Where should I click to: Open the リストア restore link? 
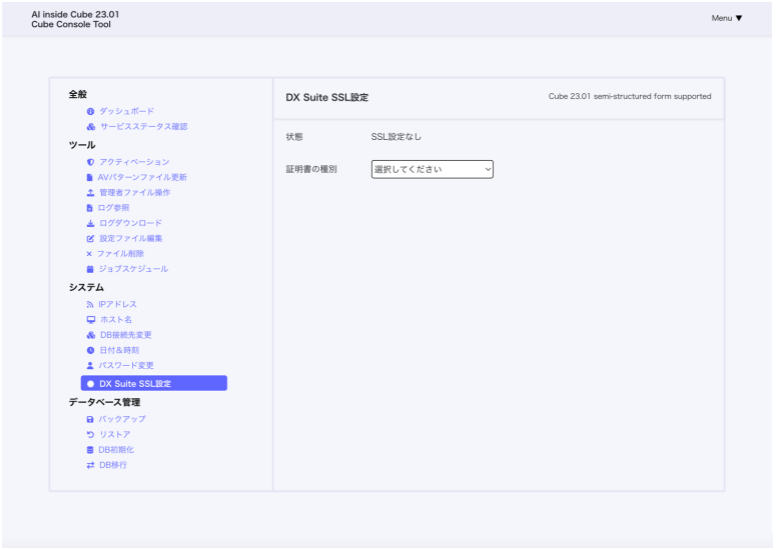pos(114,435)
